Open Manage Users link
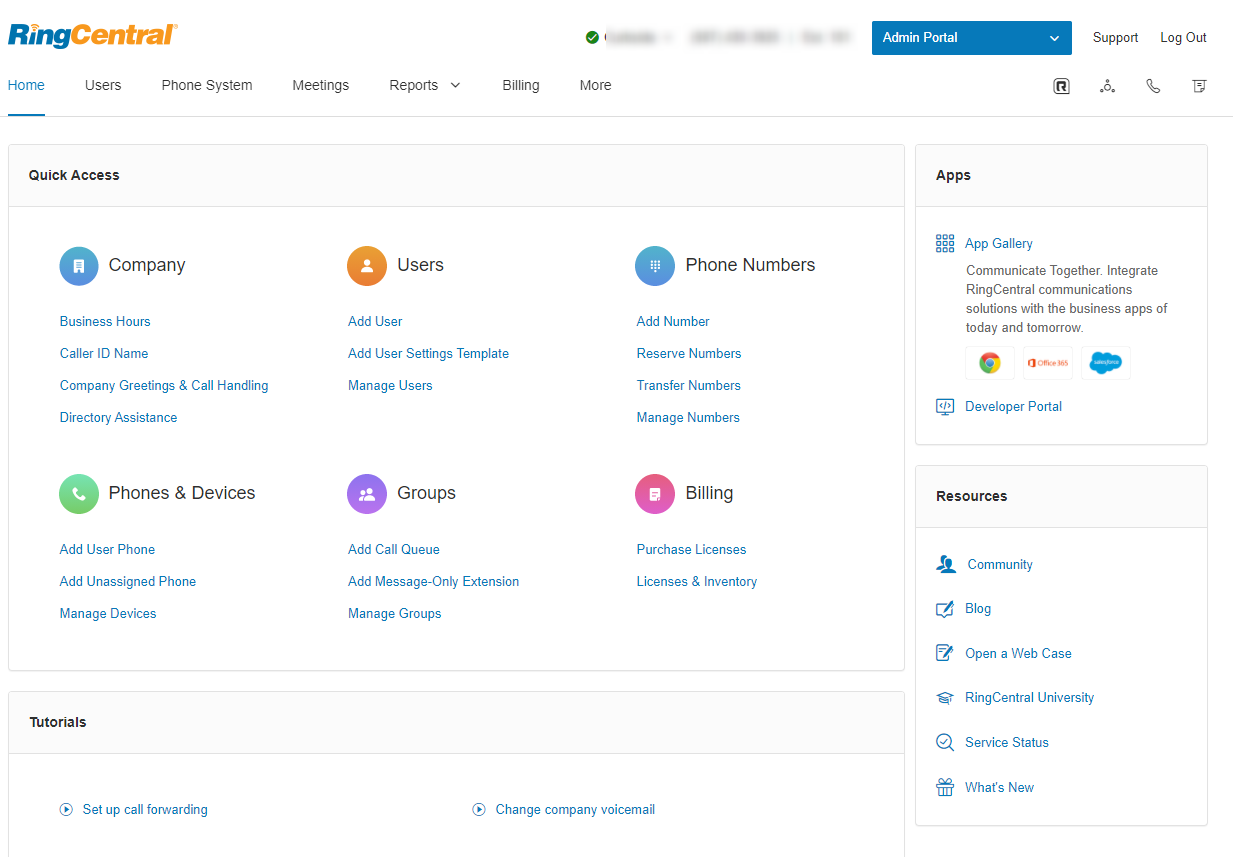The image size is (1233, 857). click(x=390, y=386)
